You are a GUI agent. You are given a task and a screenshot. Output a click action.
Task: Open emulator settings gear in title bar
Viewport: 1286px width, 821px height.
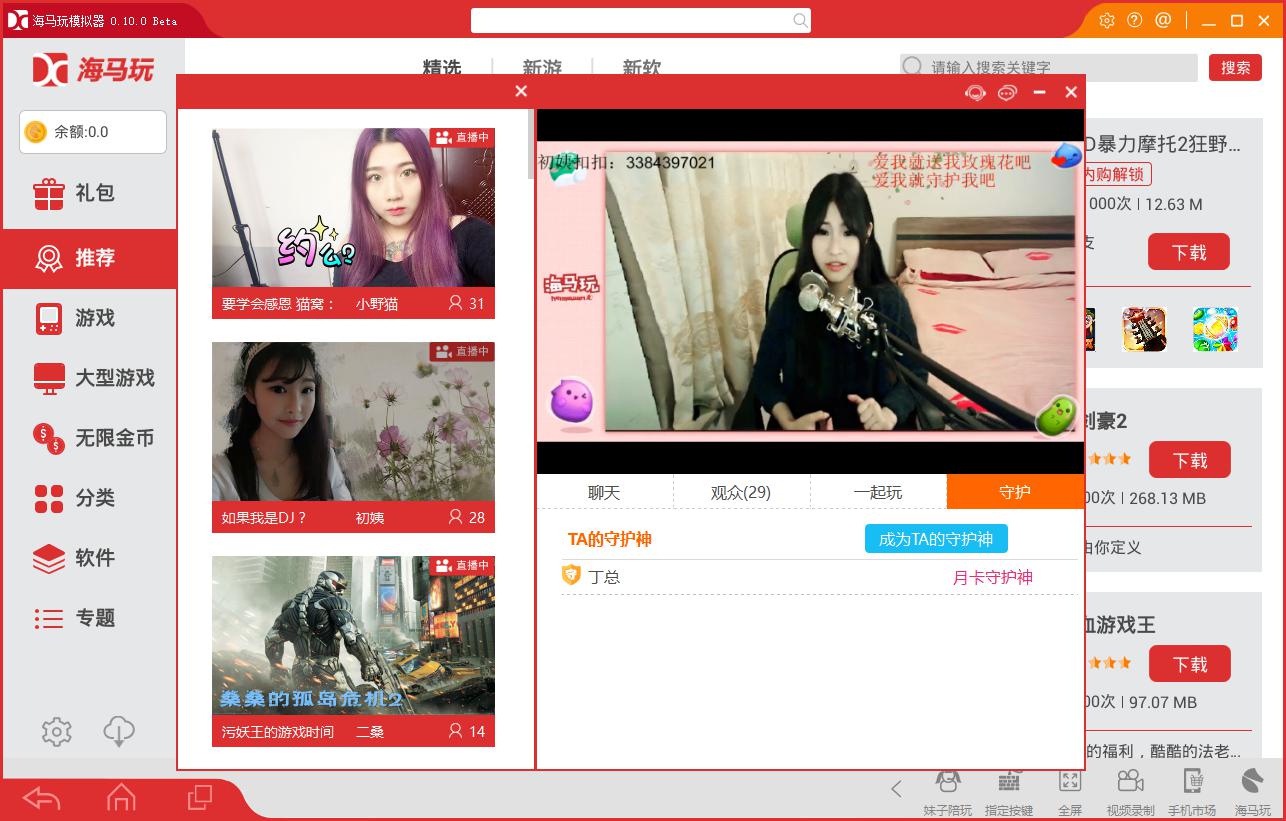pyautogui.click(x=1107, y=20)
